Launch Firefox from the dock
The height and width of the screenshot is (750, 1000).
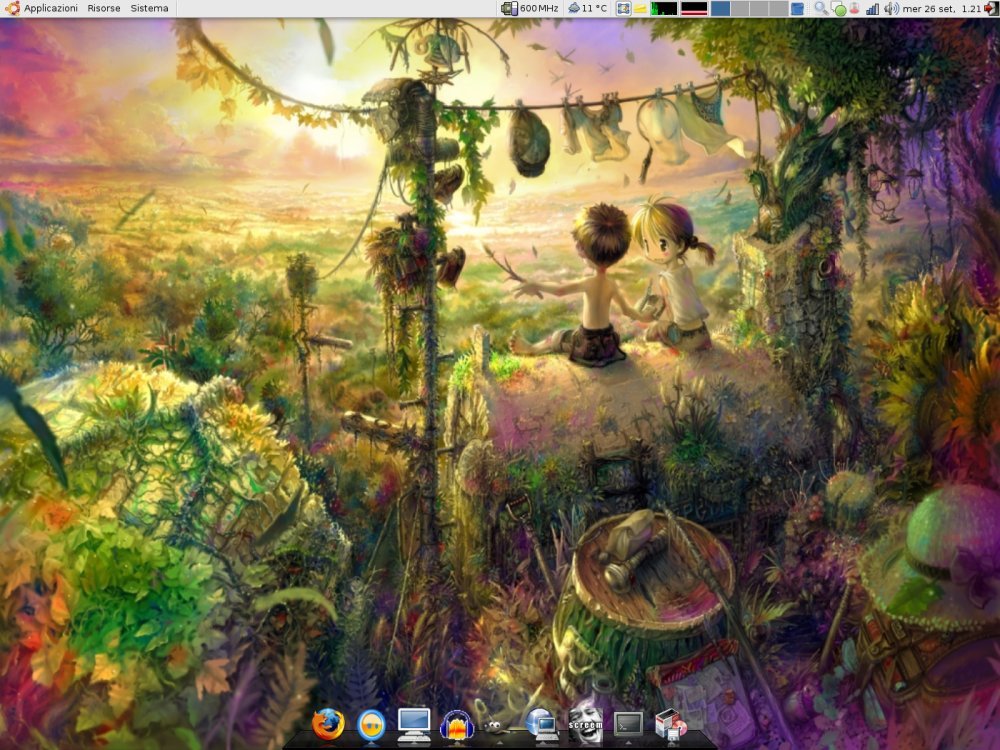(x=328, y=725)
